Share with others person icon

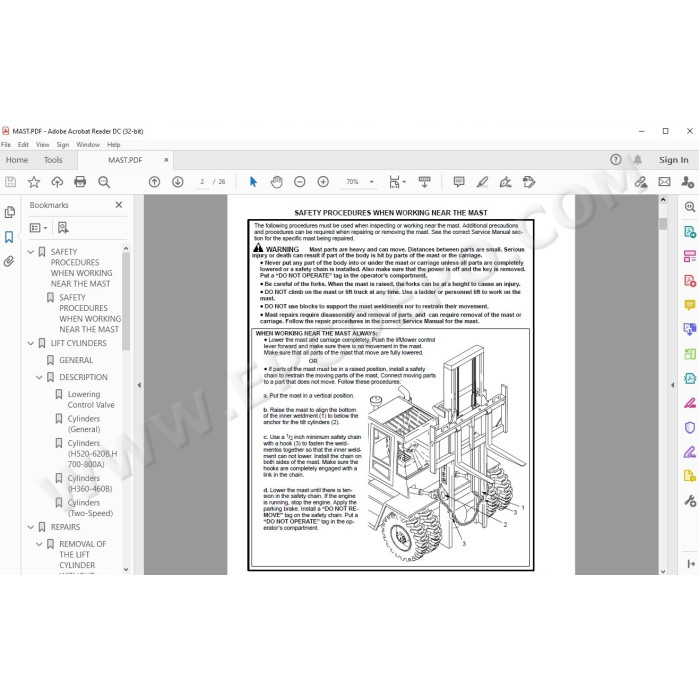click(x=688, y=182)
